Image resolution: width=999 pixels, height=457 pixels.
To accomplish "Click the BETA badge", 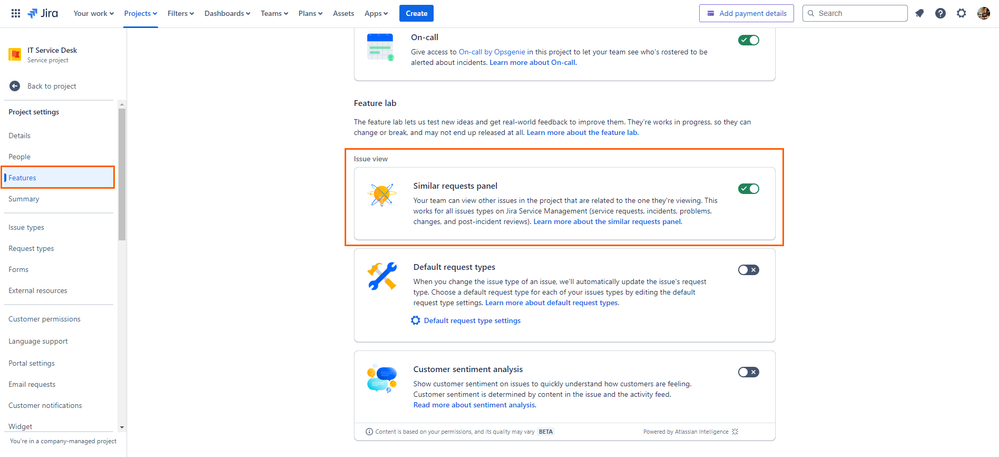I will [546, 432].
